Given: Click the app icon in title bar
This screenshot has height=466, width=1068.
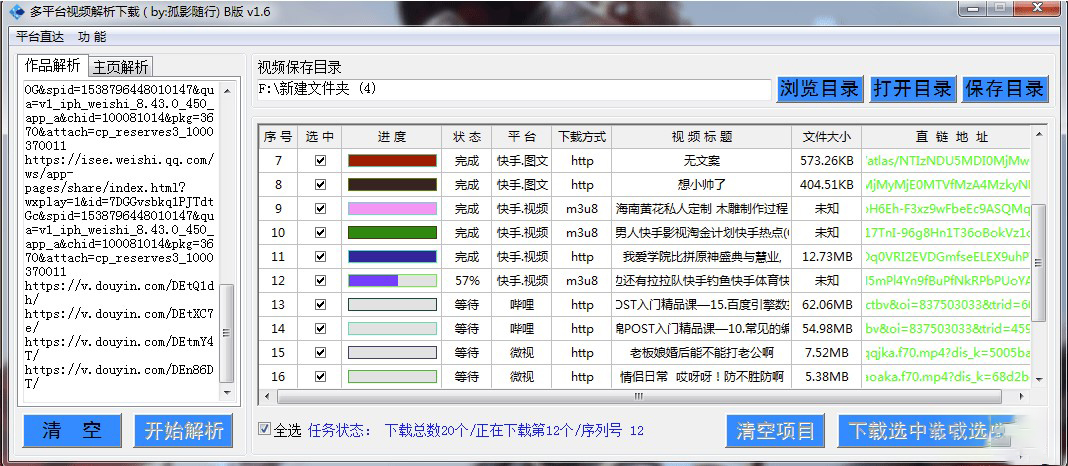Looking at the screenshot, I should 16,11.
